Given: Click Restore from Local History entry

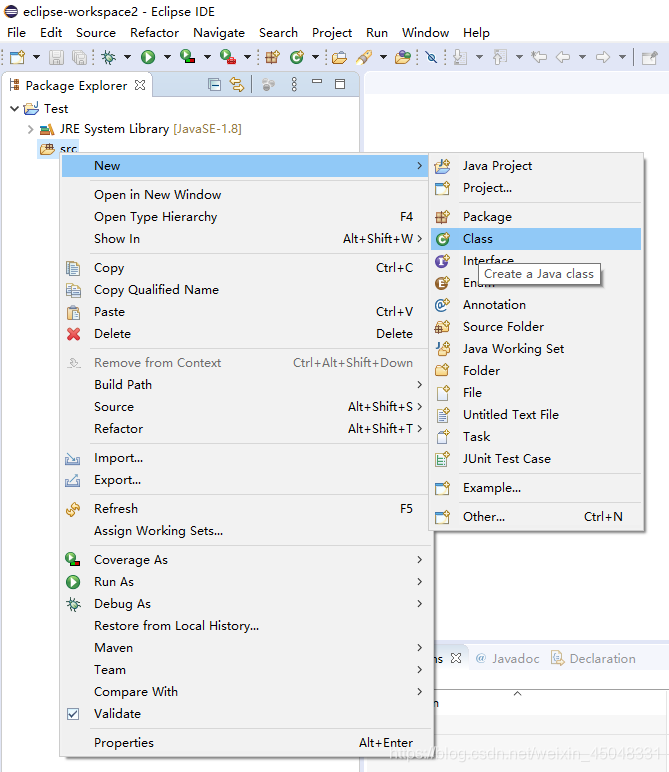Looking at the screenshot, I should [246, 625].
